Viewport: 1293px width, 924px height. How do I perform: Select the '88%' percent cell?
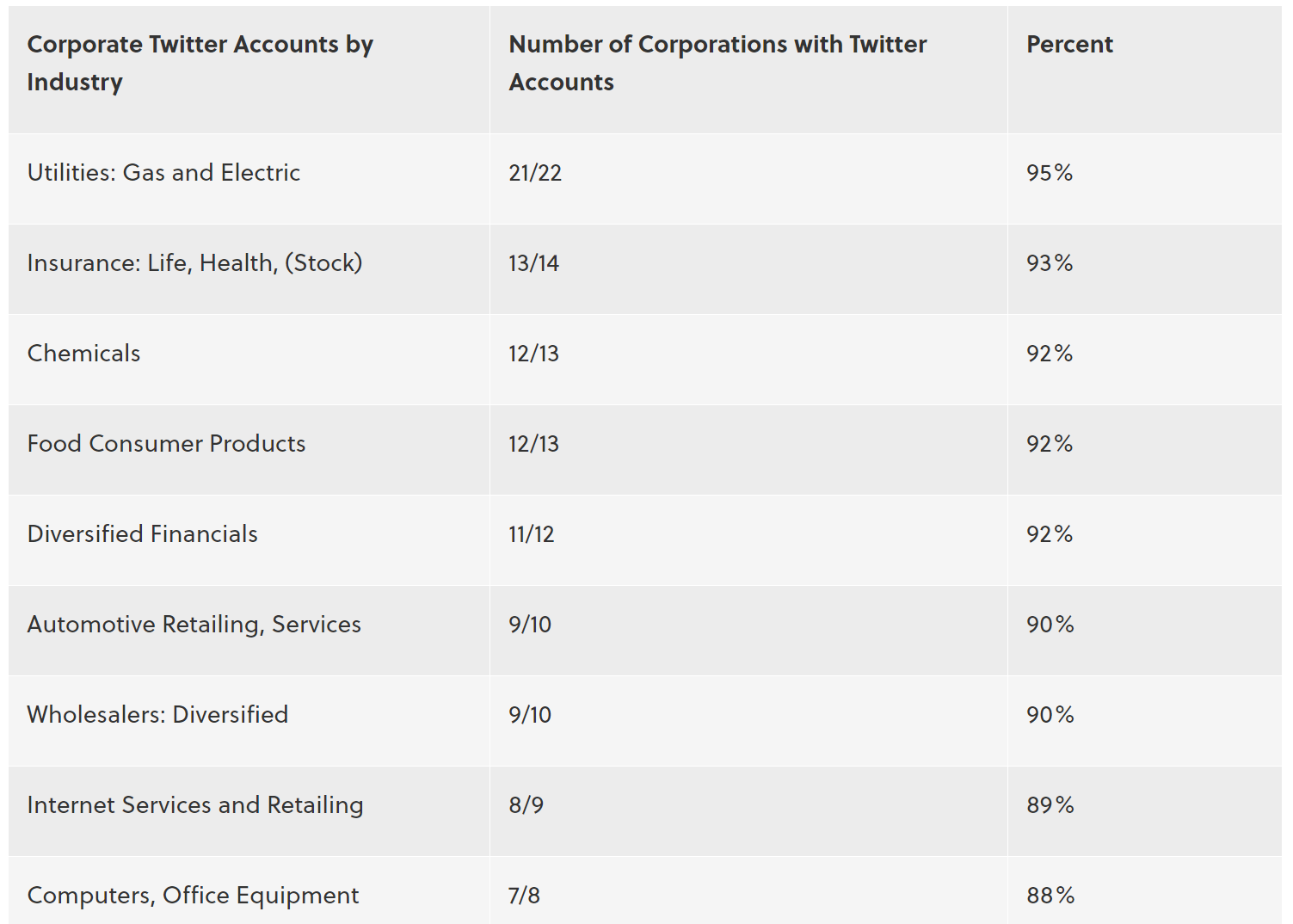tap(1050, 896)
